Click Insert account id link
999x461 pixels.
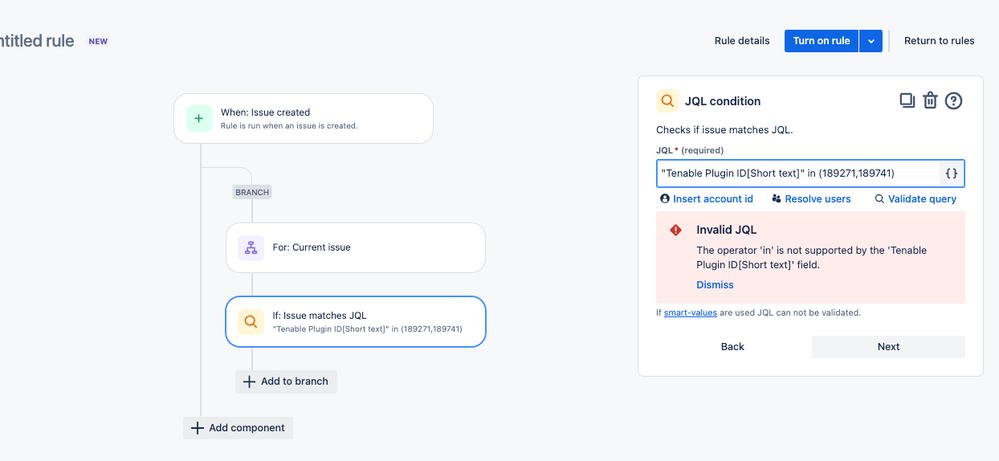tap(707, 199)
